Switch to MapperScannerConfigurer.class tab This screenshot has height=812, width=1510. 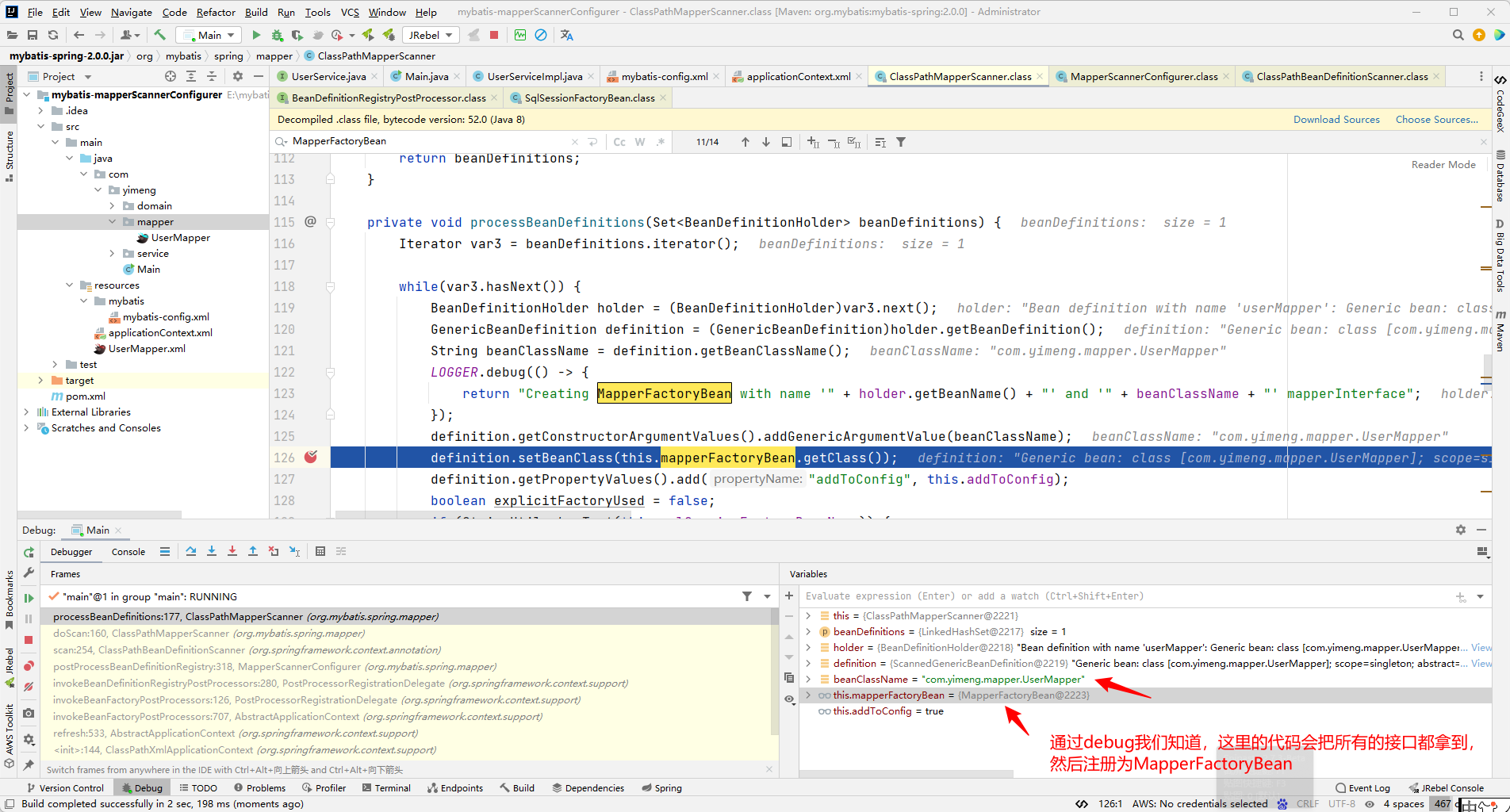(x=1143, y=76)
